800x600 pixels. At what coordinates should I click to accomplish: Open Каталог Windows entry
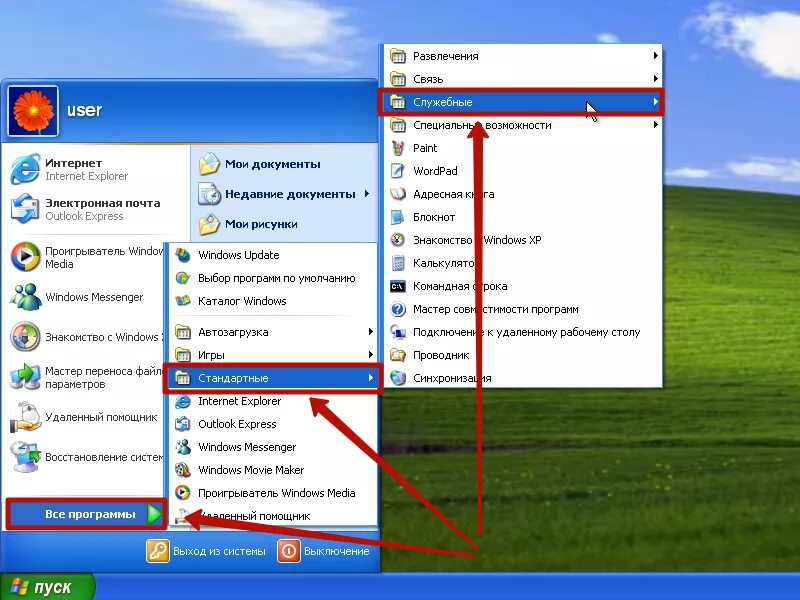273,301
